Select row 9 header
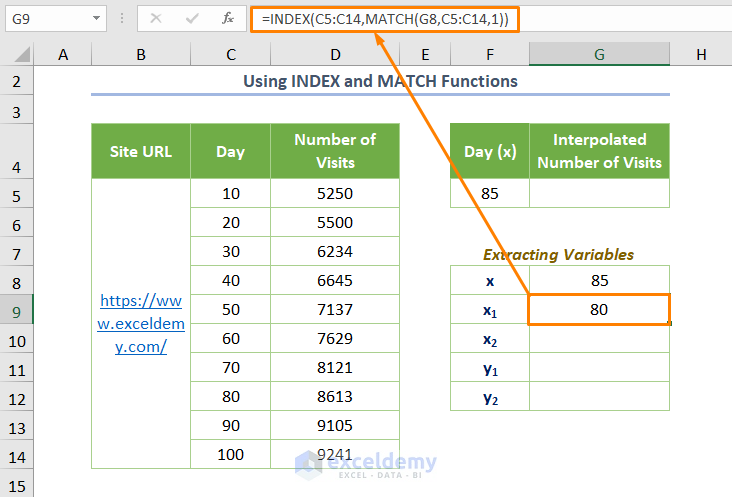The height and width of the screenshot is (497, 732). (x=17, y=310)
